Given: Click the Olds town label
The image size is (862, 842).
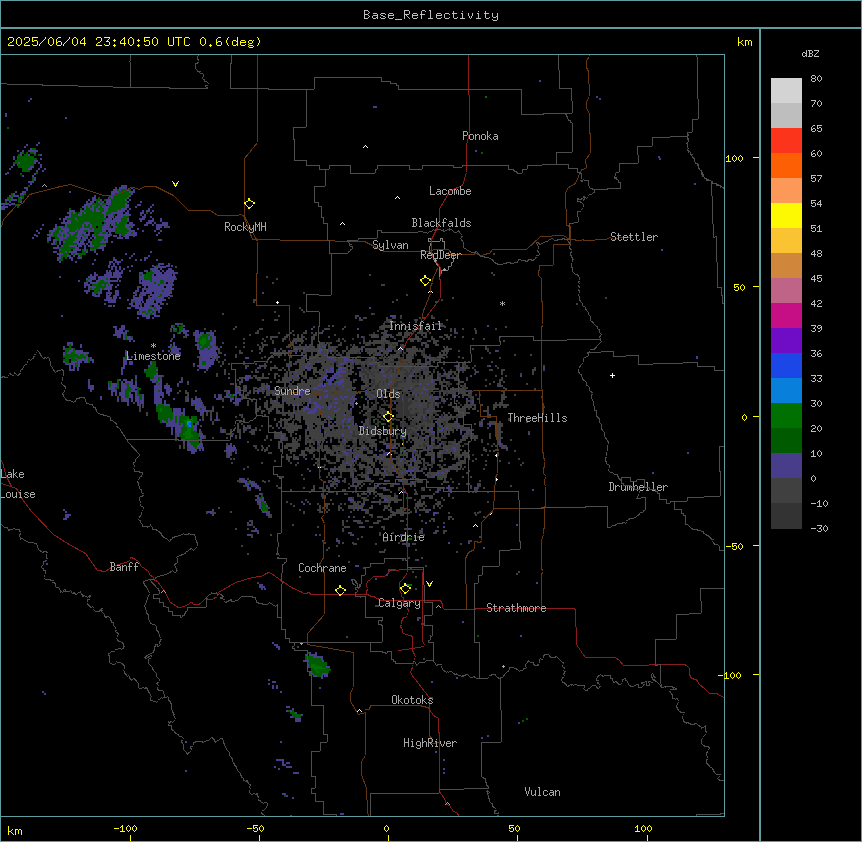Looking at the screenshot, I should click(x=388, y=394).
